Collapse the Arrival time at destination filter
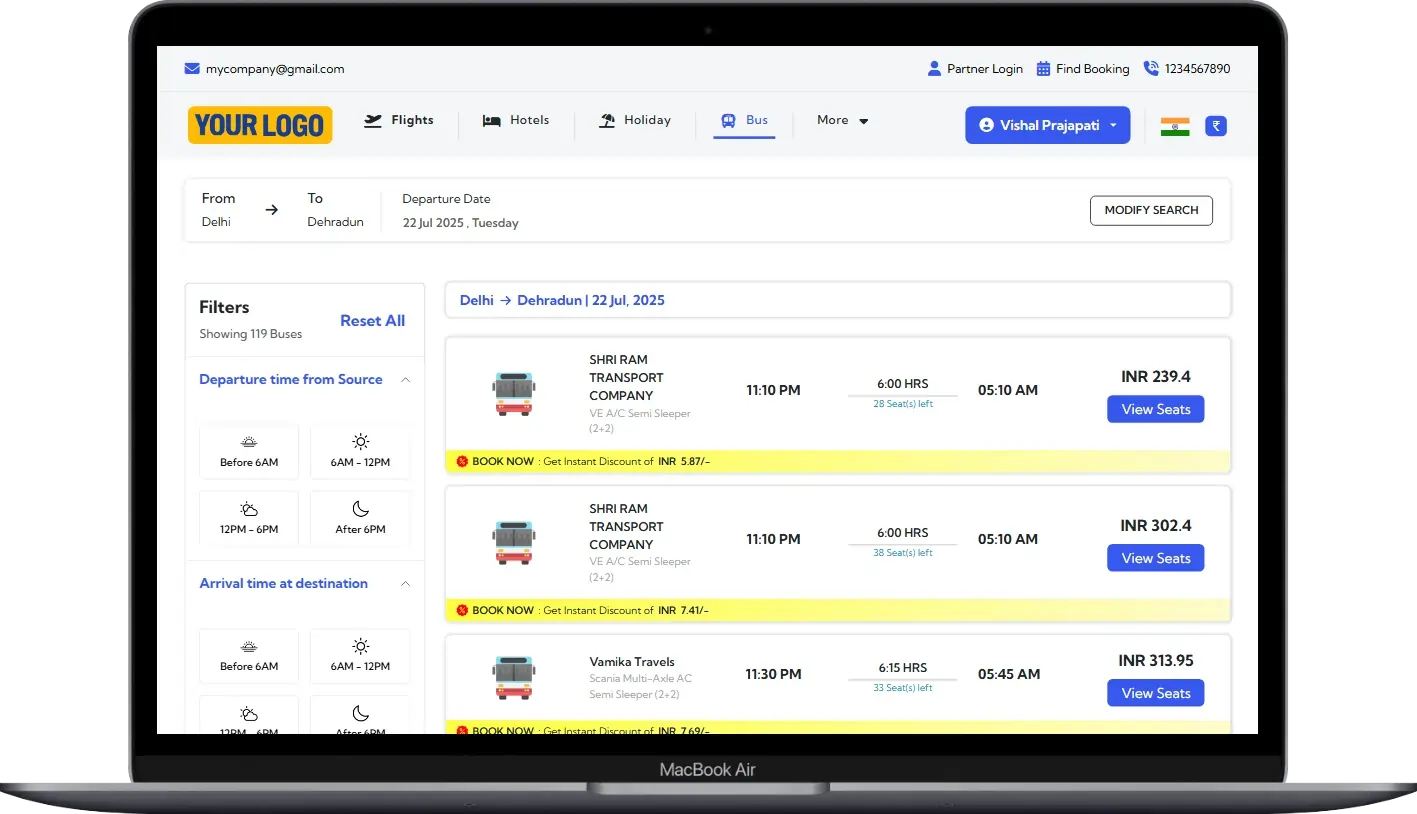 pos(405,584)
